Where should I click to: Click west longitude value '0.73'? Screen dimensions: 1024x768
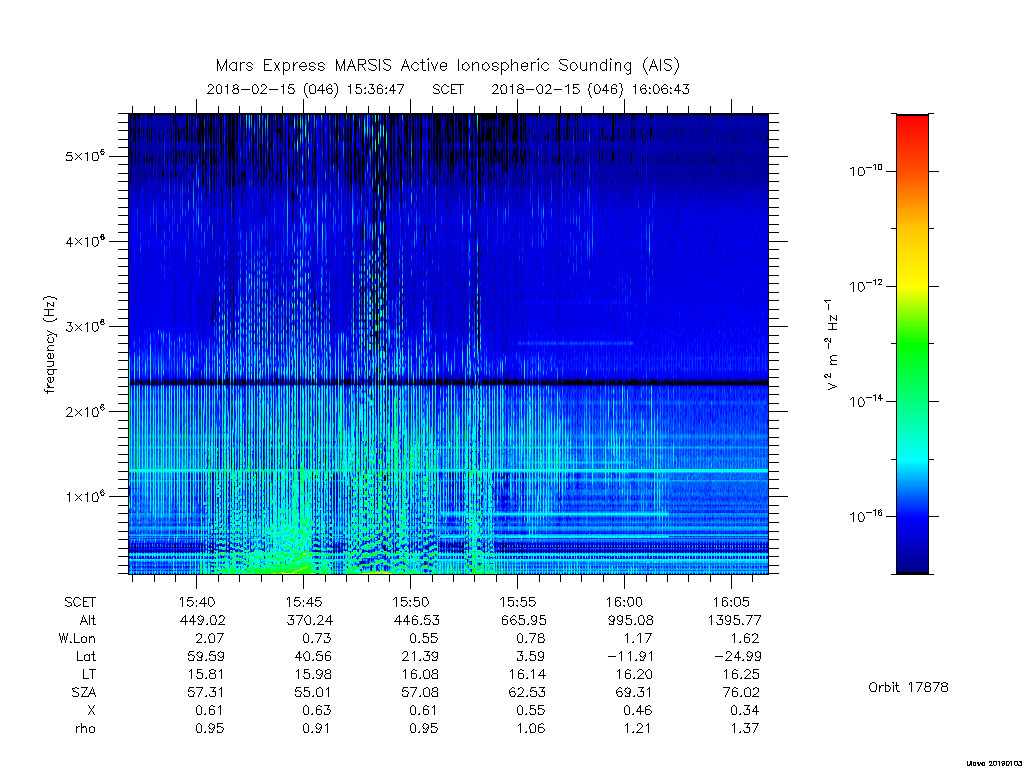coord(316,638)
